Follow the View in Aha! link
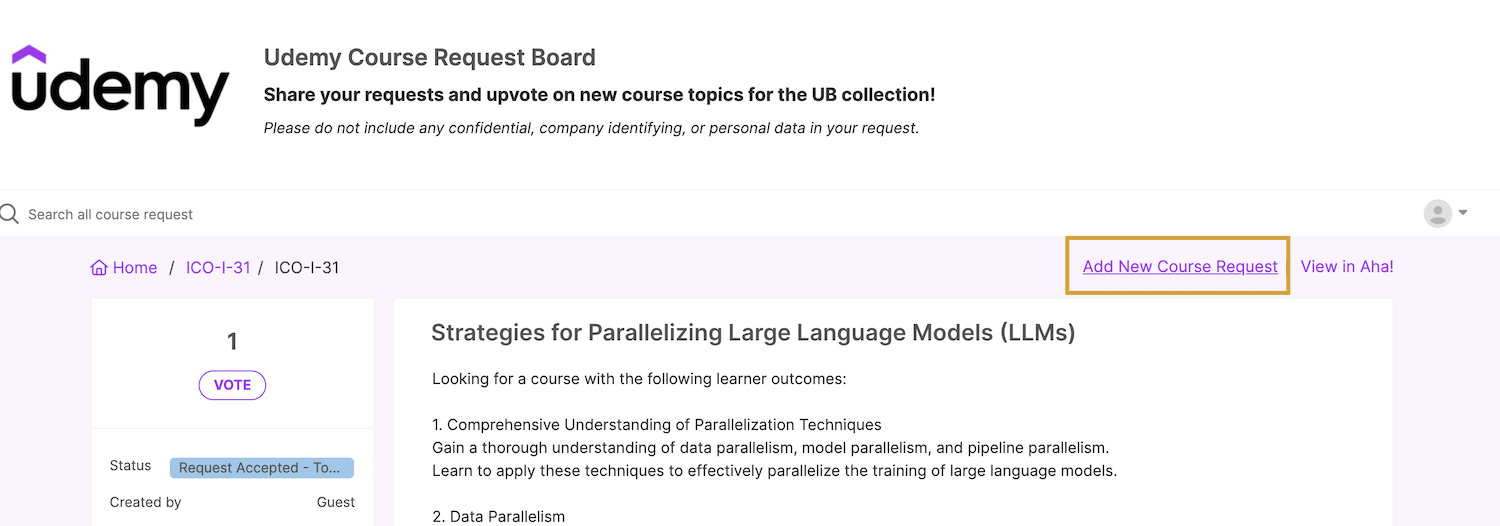The width and height of the screenshot is (1500, 526). (1347, 266)
